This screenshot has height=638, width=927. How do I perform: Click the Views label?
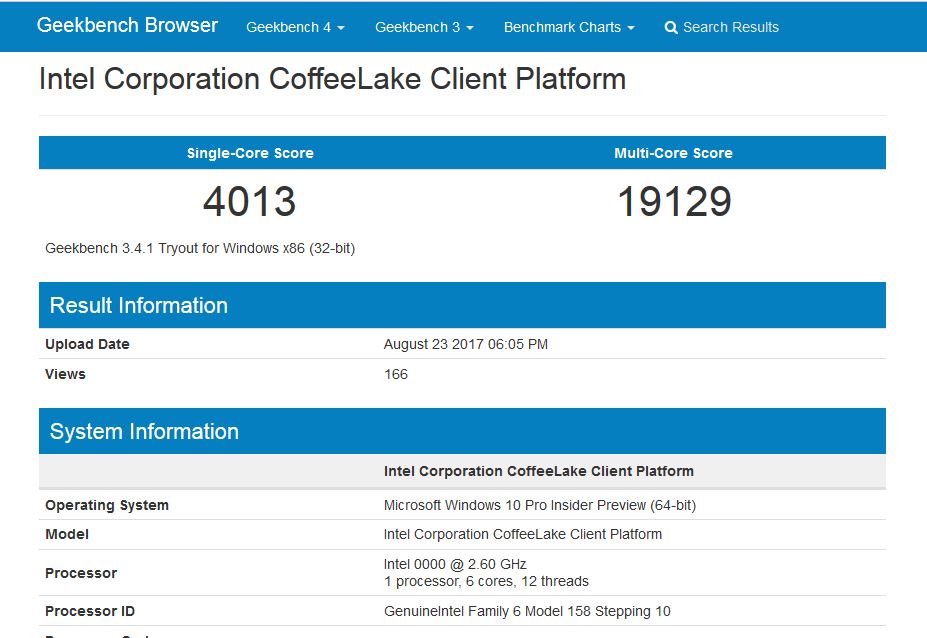(65, 374)
